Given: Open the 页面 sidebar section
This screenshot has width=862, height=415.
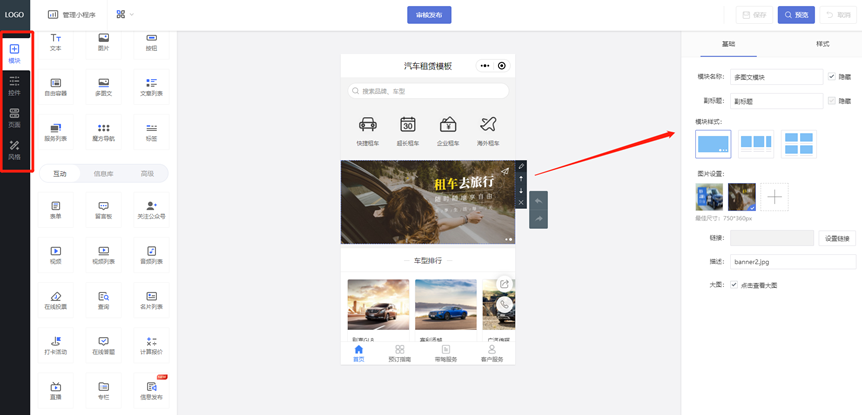Looking at the screenshot, I should [x=15, y=118].
